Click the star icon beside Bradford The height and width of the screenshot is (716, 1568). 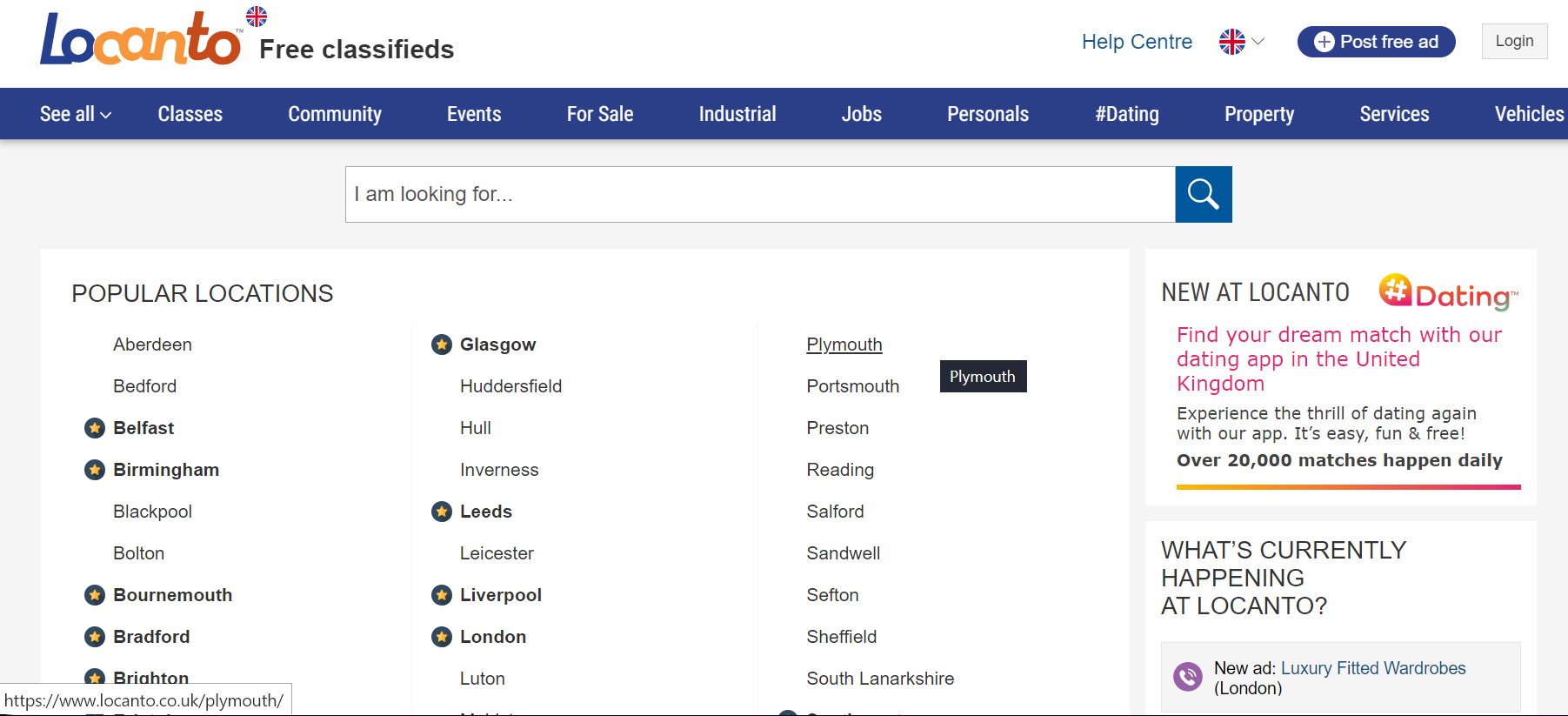[95, 637]
